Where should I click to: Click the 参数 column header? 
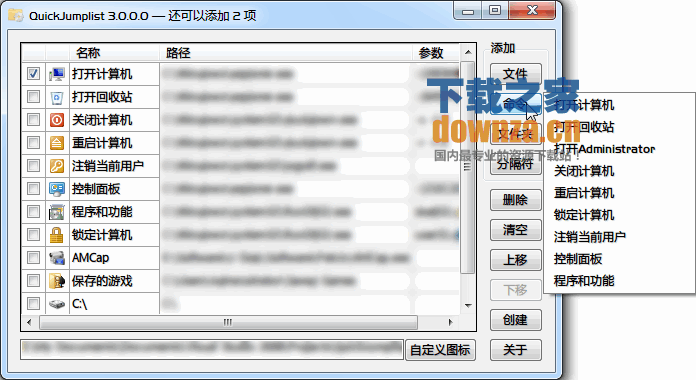tap(436, 53)
